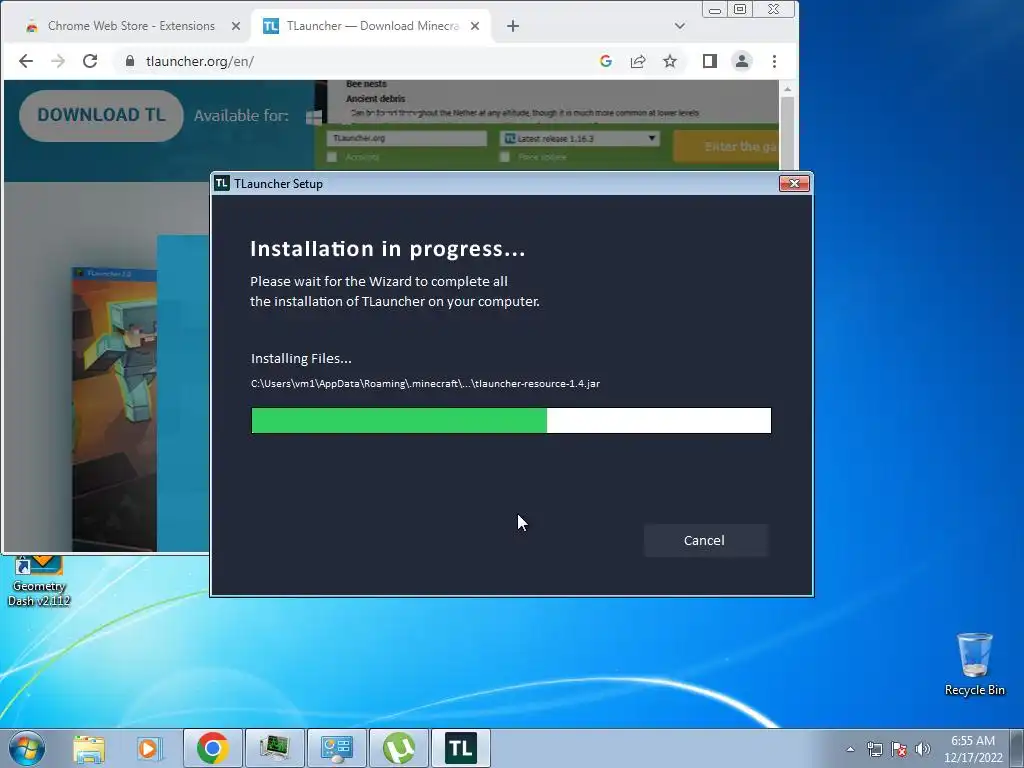
Task: Switch to Chrome Web Store Extensions tab
Action: coord(131,26)
